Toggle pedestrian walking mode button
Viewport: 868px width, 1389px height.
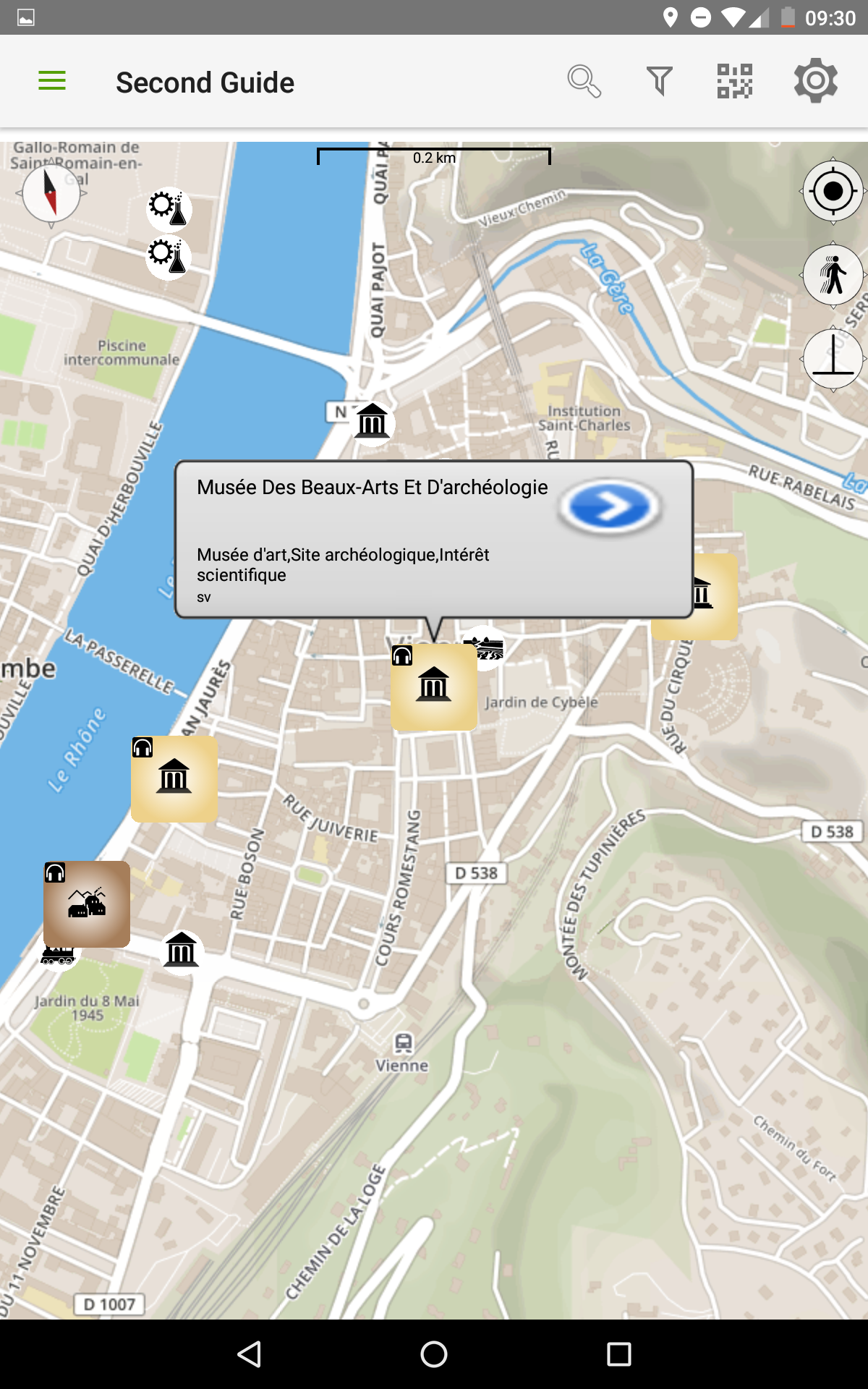coord(833,276)
